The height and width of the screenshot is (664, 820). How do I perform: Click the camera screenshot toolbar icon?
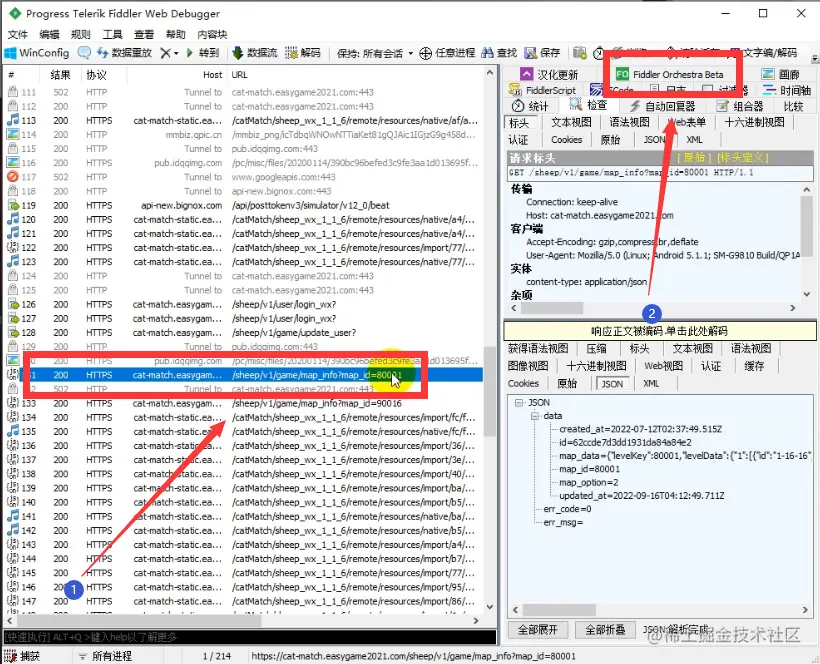coord(579,53)
